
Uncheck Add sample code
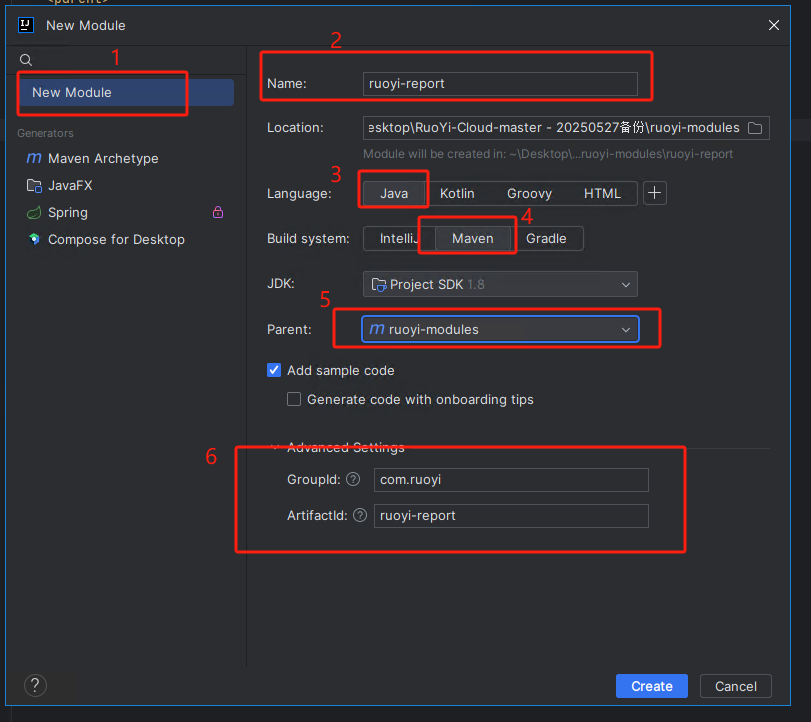(x=274, y=370)
